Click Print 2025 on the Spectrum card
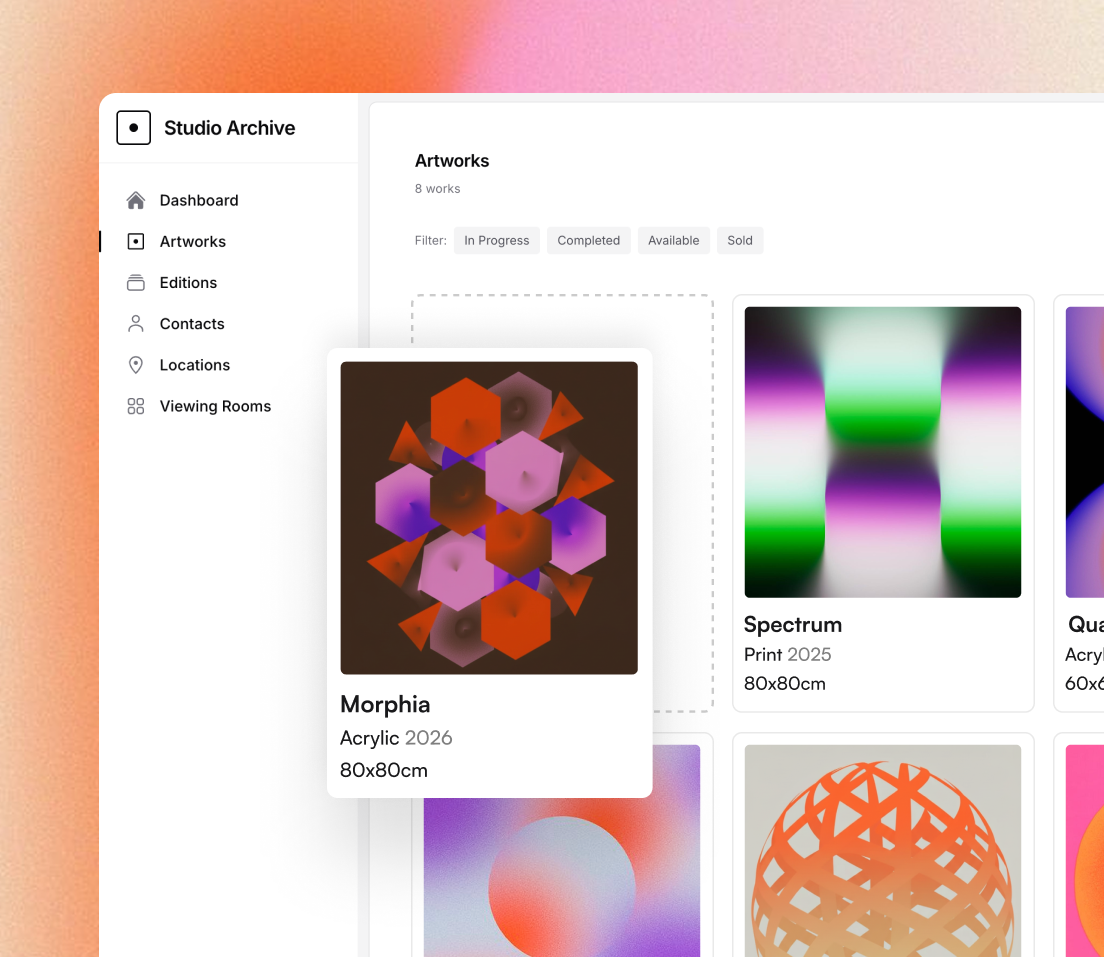The width and height of the screenshot is (1104, 957). [x=788, y=654]
